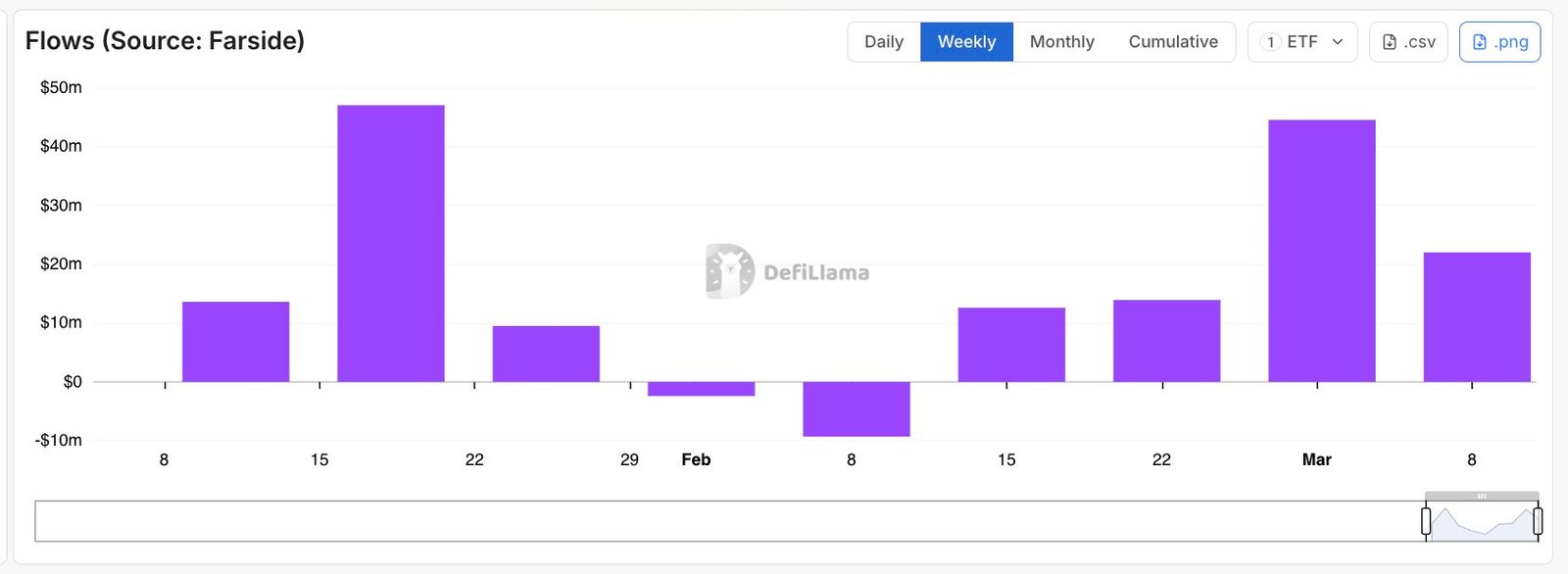The width and height of the screenshot is (1568, 574).
Task: Switch to the Monthly view
Action: click(x=1061, y=42)
